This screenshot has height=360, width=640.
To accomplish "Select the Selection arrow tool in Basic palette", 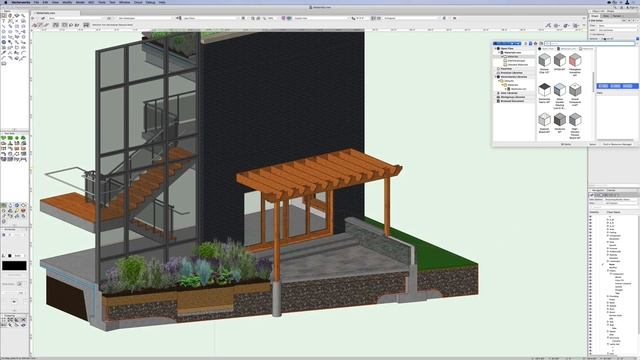I will pyautogui.click(x=4, y=16).
